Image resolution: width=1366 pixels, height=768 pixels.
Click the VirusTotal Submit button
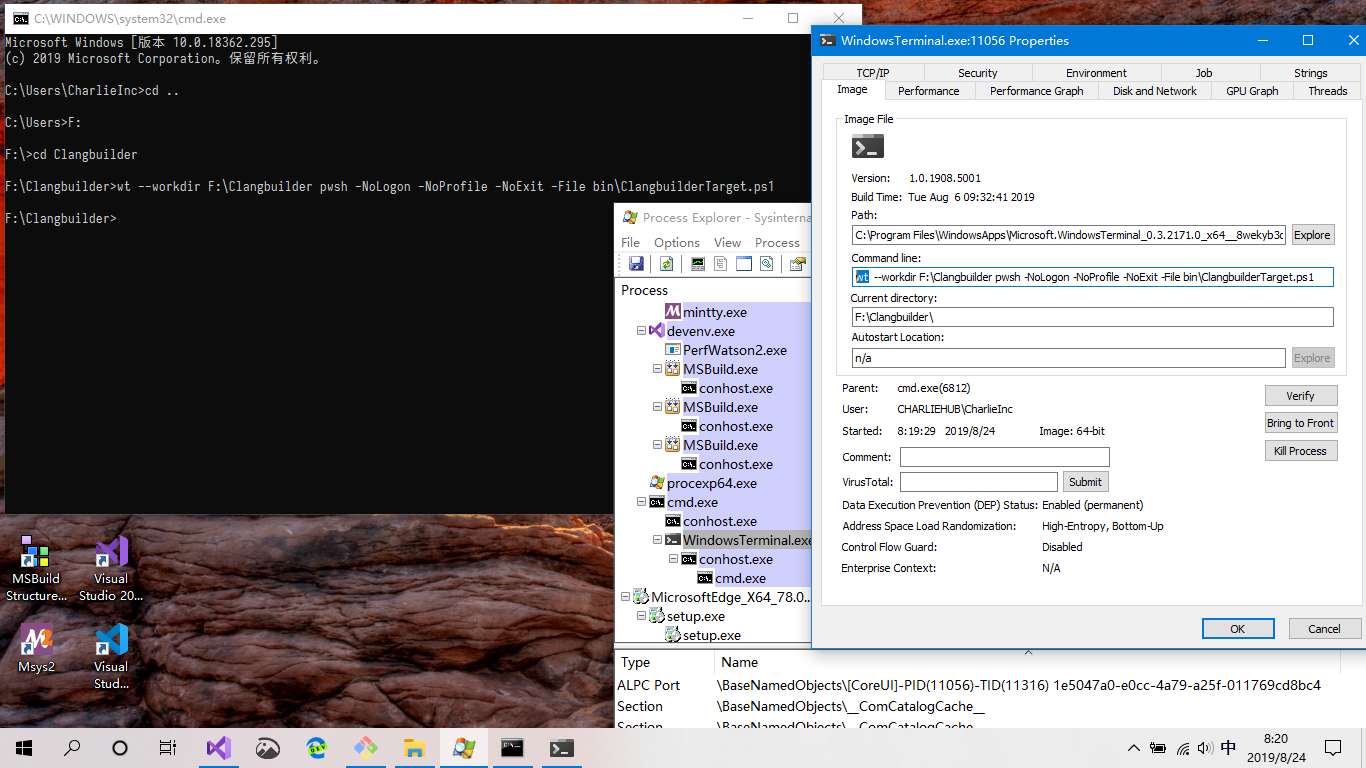coord(1085,482)
